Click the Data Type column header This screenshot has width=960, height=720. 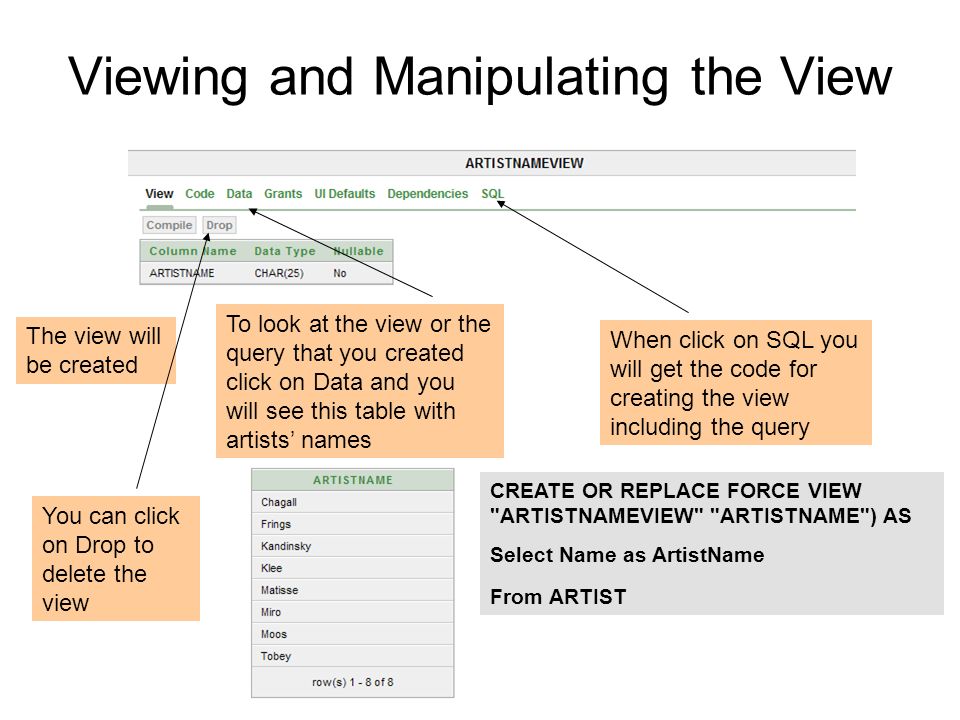click(285, 251)
